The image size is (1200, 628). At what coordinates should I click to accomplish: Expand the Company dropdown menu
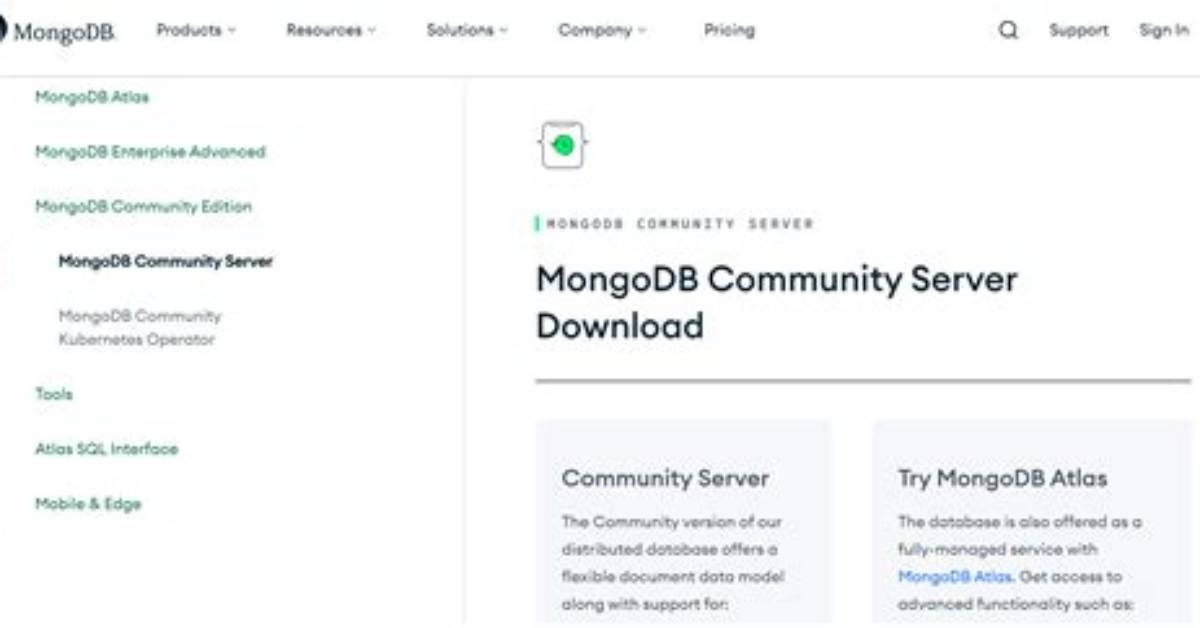pos(602,30)
